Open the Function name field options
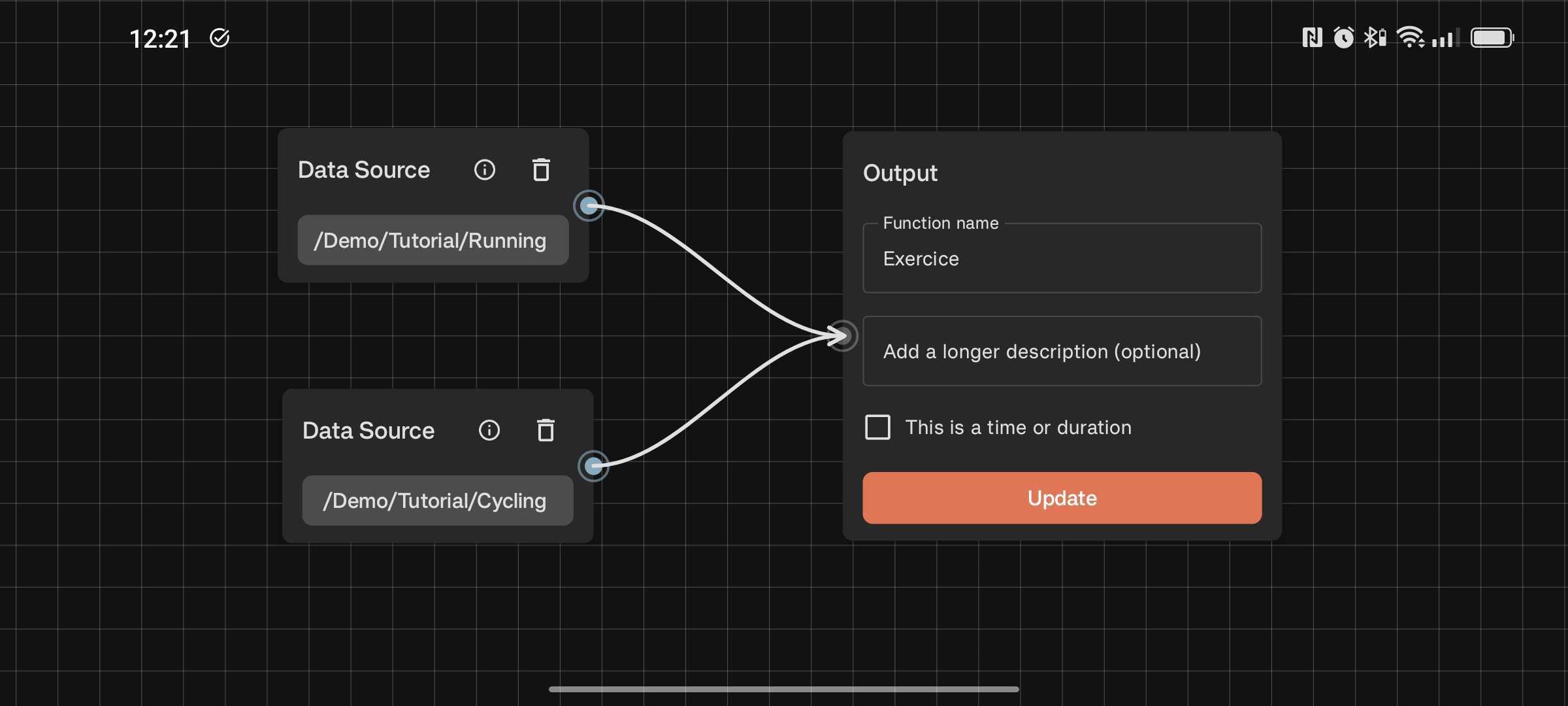 [x=1061, y=259]
